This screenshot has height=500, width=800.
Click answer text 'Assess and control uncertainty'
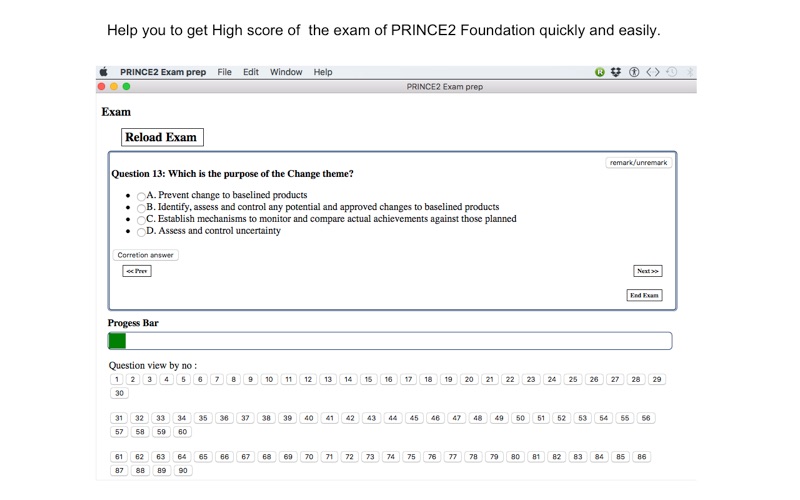coord(219,231)
